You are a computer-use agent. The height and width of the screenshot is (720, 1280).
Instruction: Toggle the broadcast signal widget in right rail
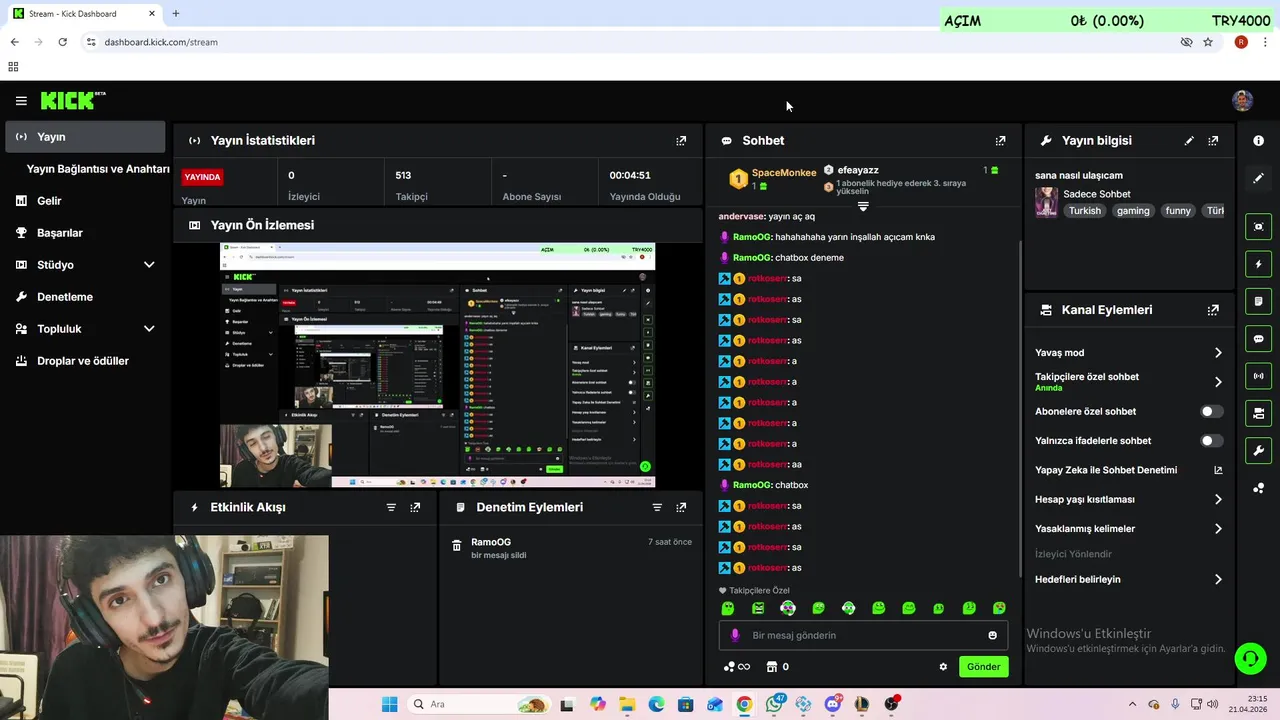pos(1258,376)
